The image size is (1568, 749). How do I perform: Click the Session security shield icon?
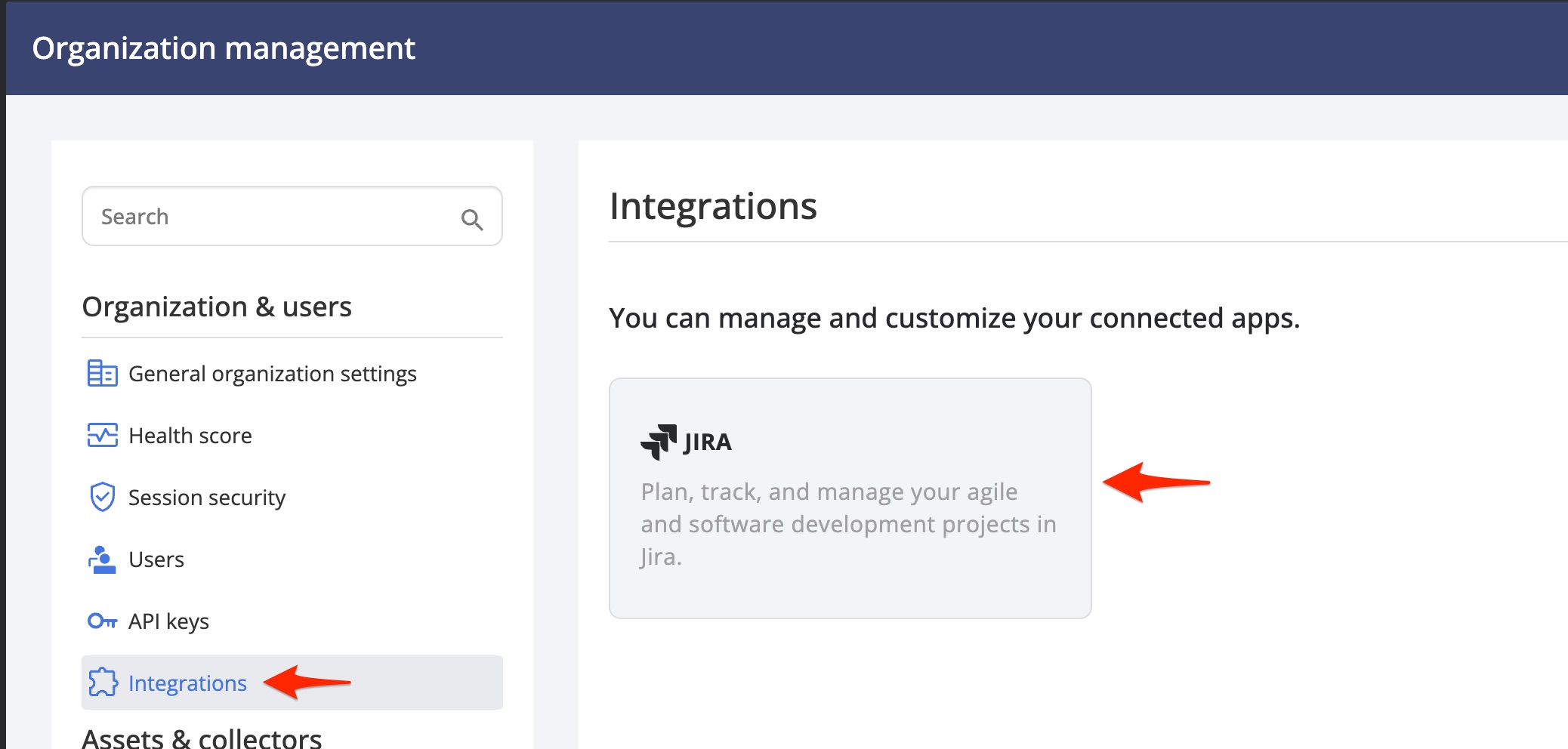coord(104,497)
